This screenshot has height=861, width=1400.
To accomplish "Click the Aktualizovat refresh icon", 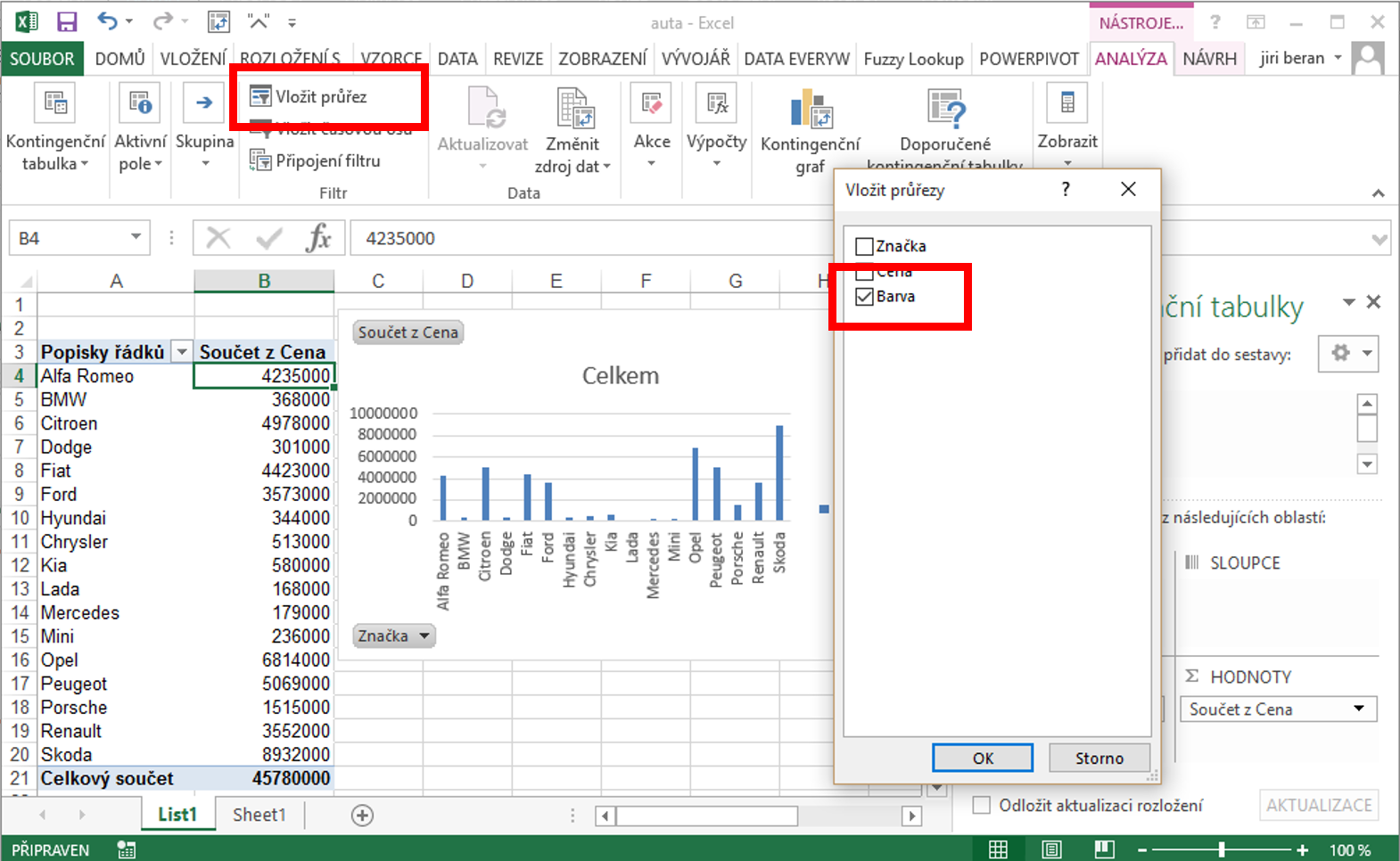I will (x=486, y=108).
